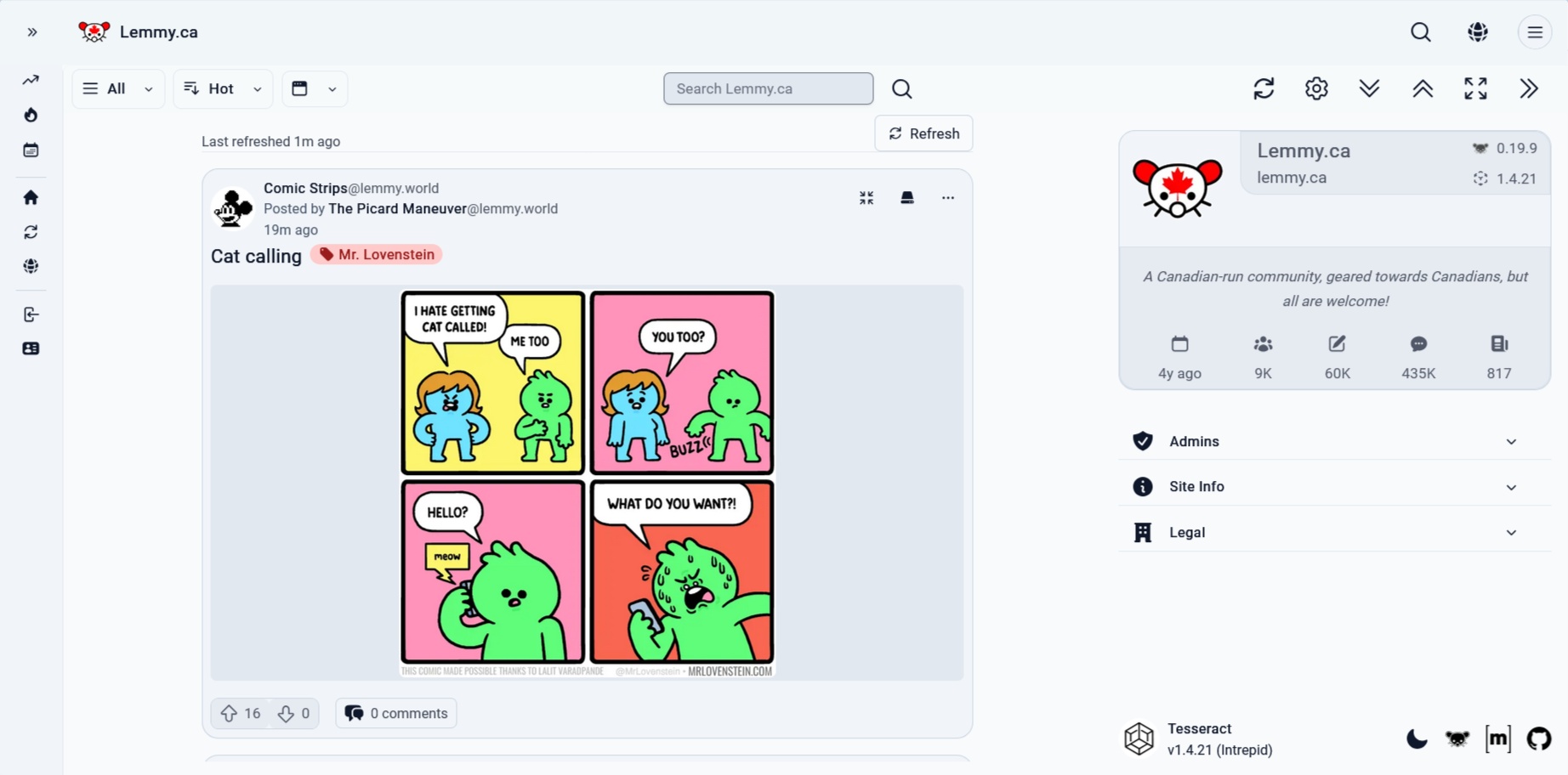Click the 'Last refreshed 1m ago' text

[270, 142]
